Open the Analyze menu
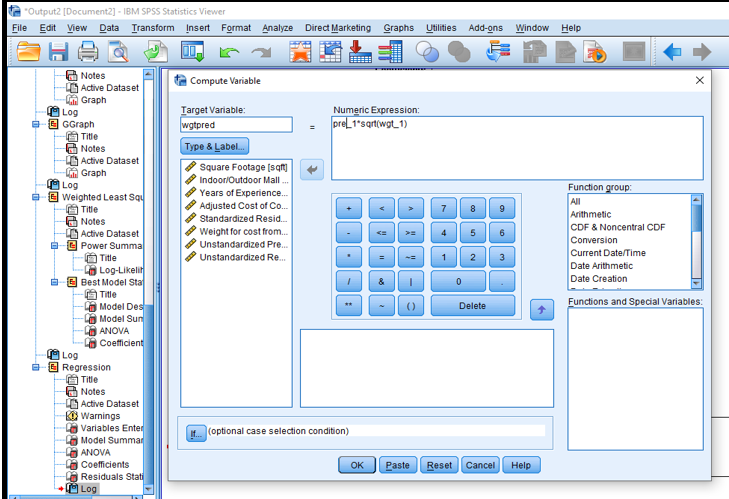729x499 pixels. point(277,28)
